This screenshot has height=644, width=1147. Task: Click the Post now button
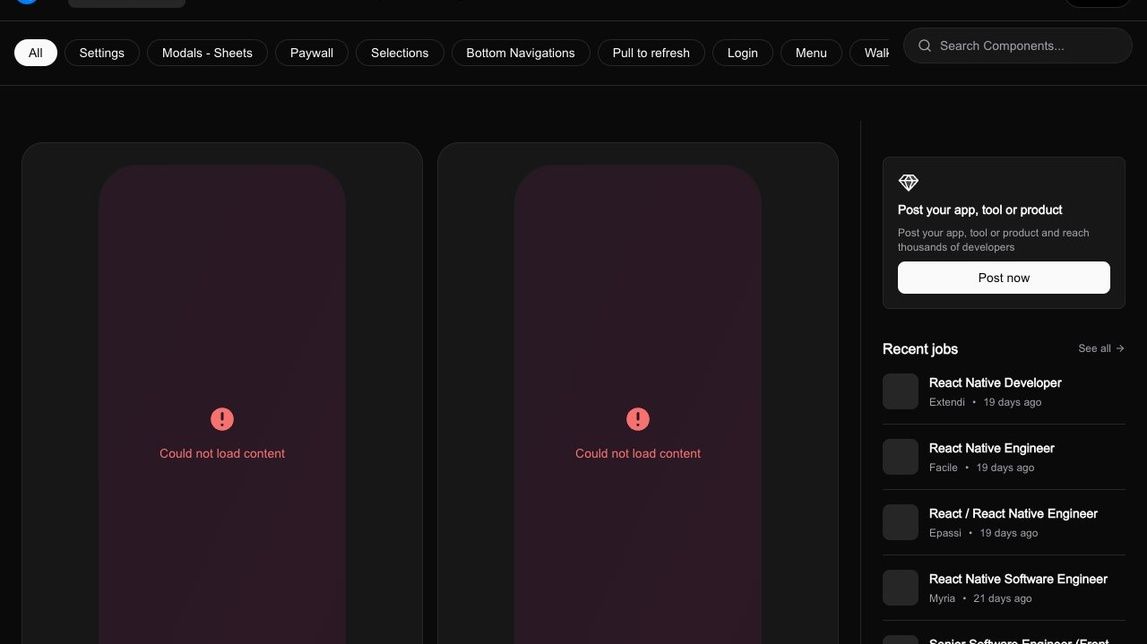coord(1004,276)
